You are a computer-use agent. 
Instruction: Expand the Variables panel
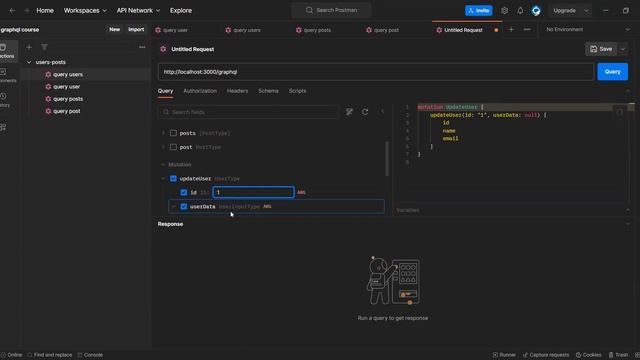pyautogui.click(x=628, y=210)
